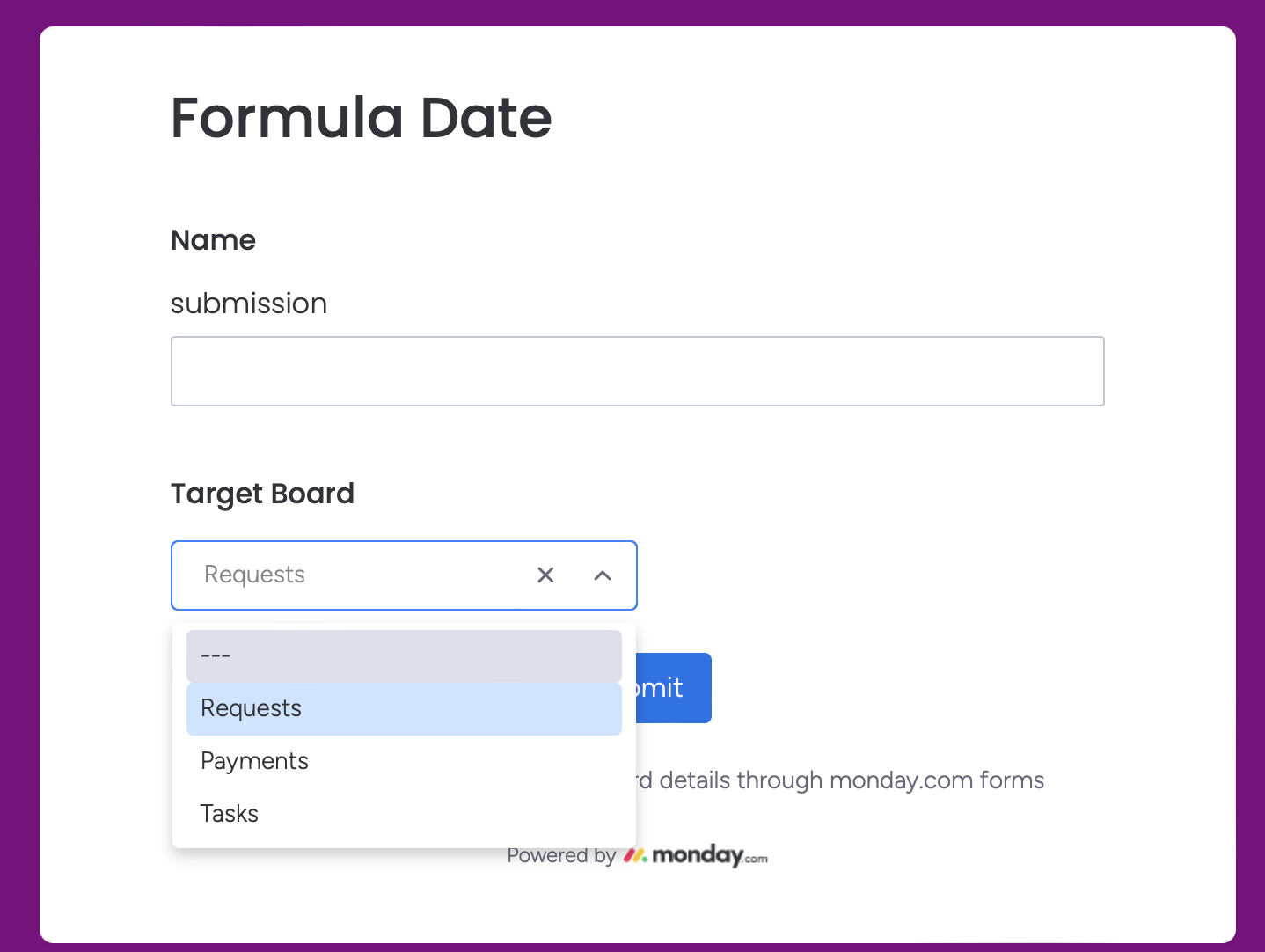Viewport: 1265px width, 952px height.
Task: Choose Payments from the dropdown list
Action: click(404, 762)
